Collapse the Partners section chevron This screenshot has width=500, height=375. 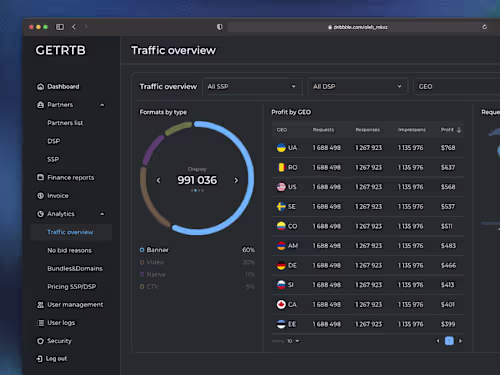[102, 105]
